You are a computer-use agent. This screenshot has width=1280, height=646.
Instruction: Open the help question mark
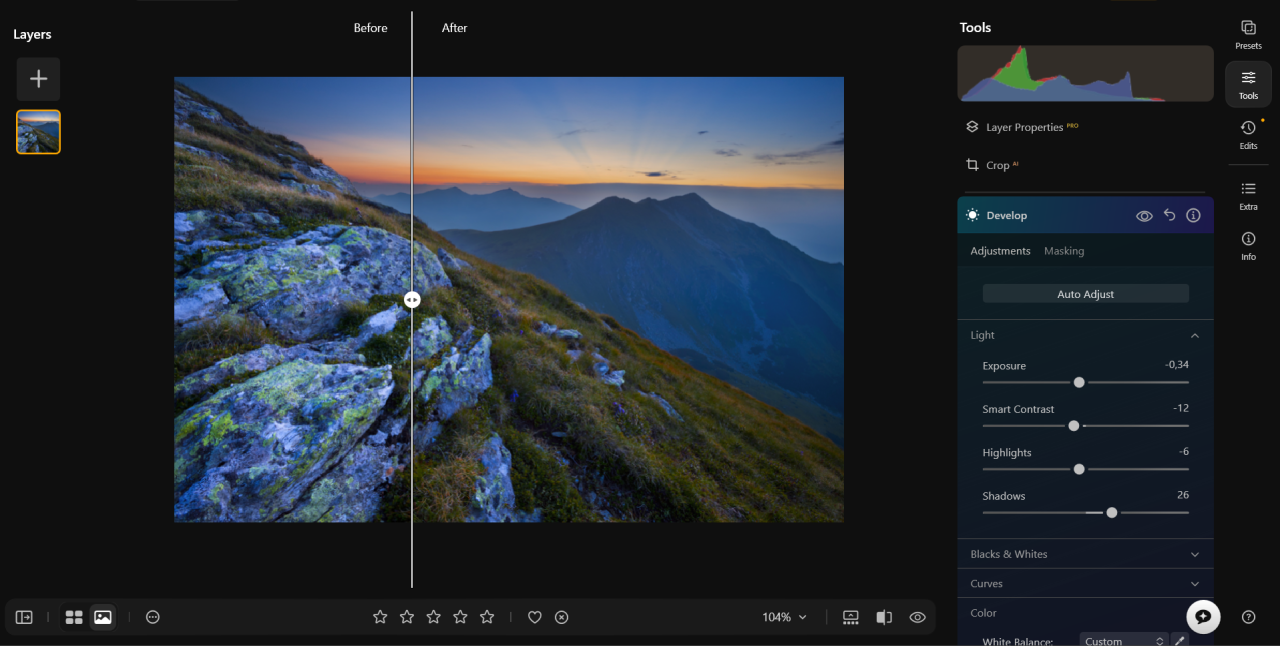[1248, 617]
